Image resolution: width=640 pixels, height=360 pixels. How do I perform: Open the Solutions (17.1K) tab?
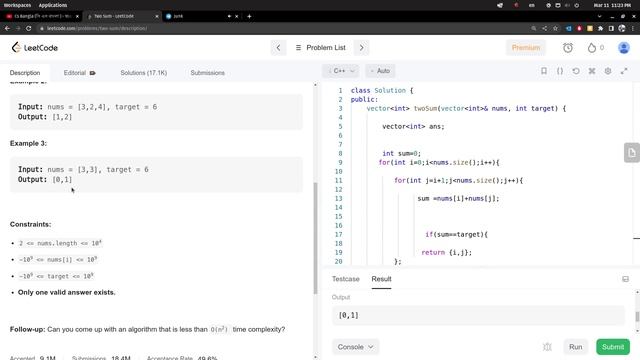[x=144, y=73]
